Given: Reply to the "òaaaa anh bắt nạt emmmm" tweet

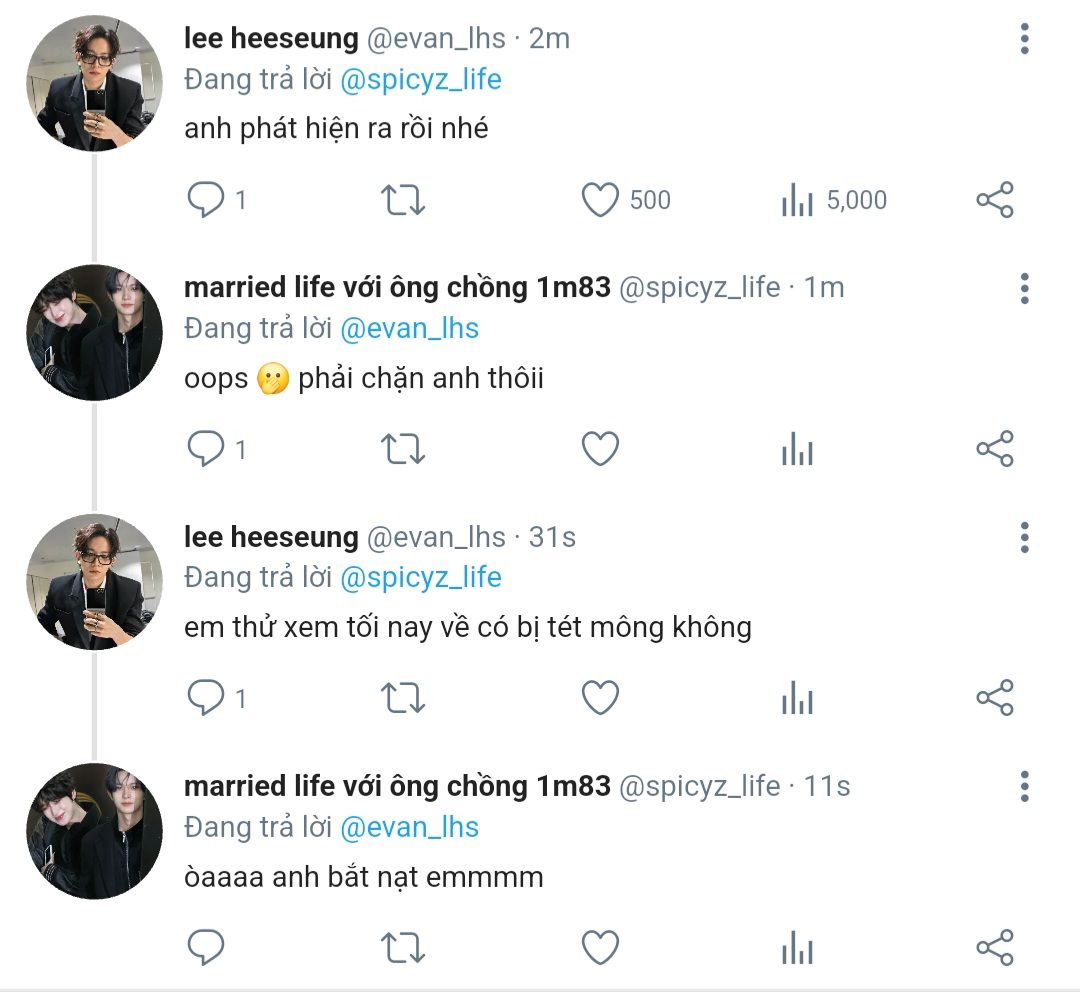Looking at the screenshot, I should click(x=206, y=947).
